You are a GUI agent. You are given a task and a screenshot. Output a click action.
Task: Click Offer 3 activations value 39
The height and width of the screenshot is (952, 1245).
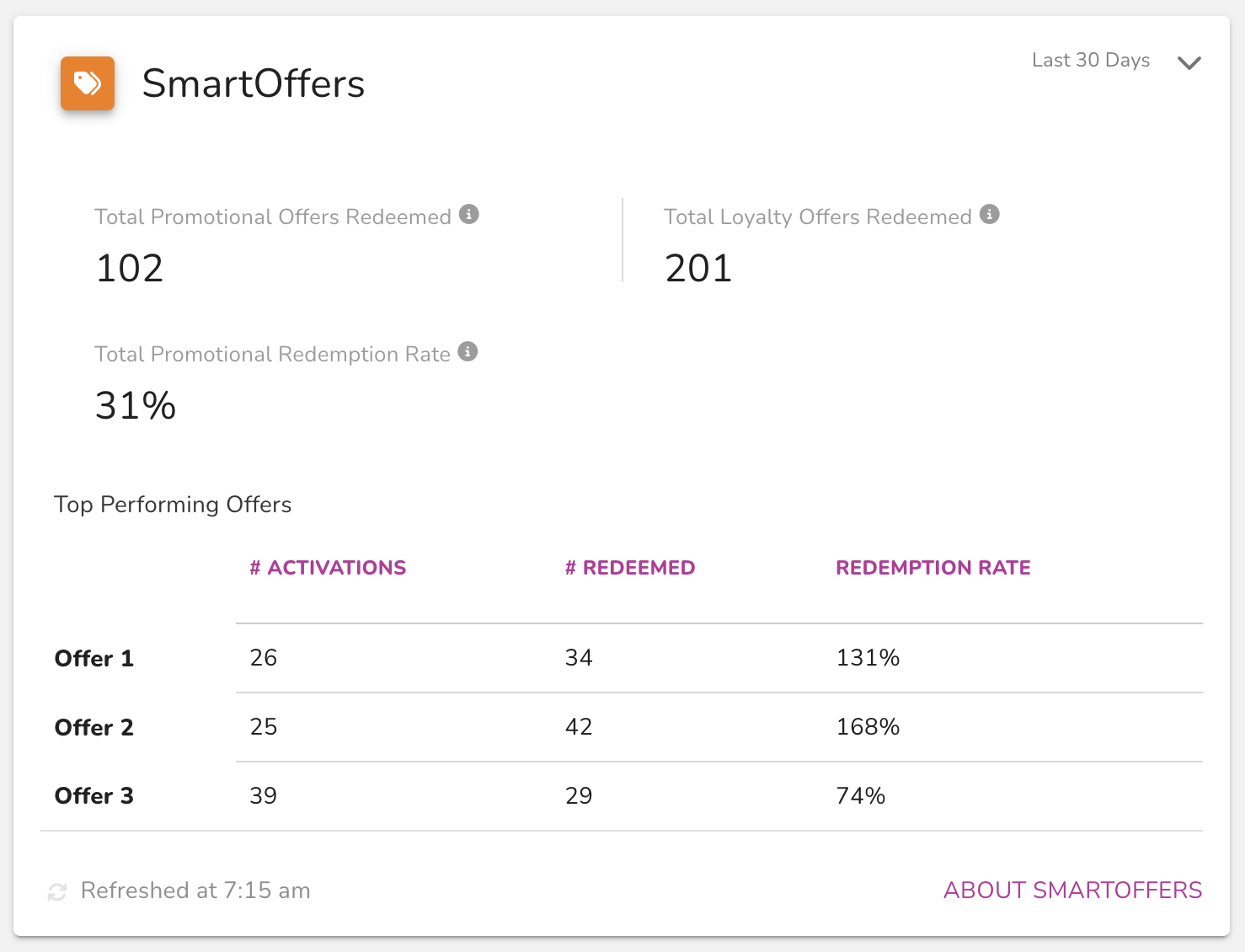tap(264, 796)
